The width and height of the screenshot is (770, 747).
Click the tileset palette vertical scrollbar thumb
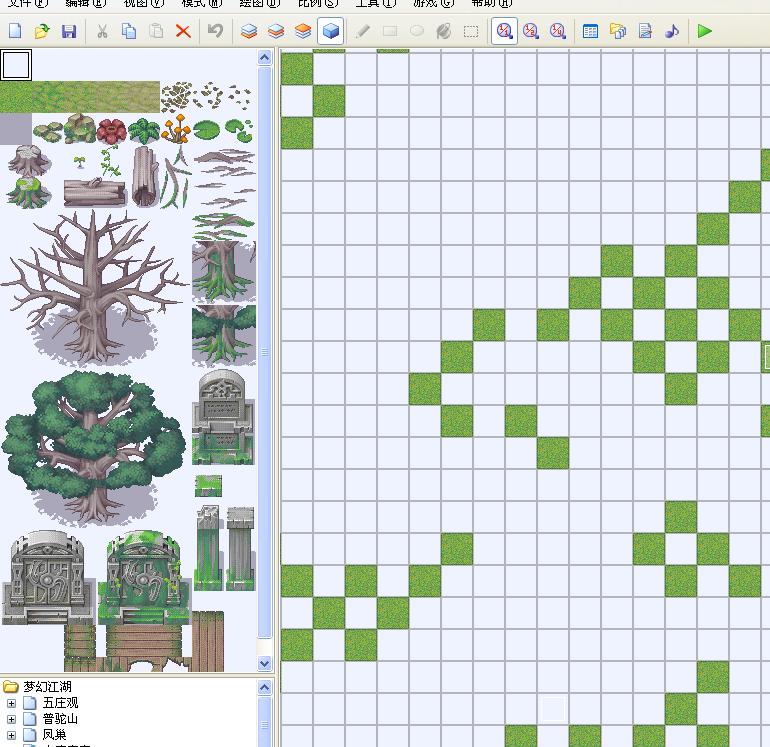pyautogui.click(x=264, y=352)
